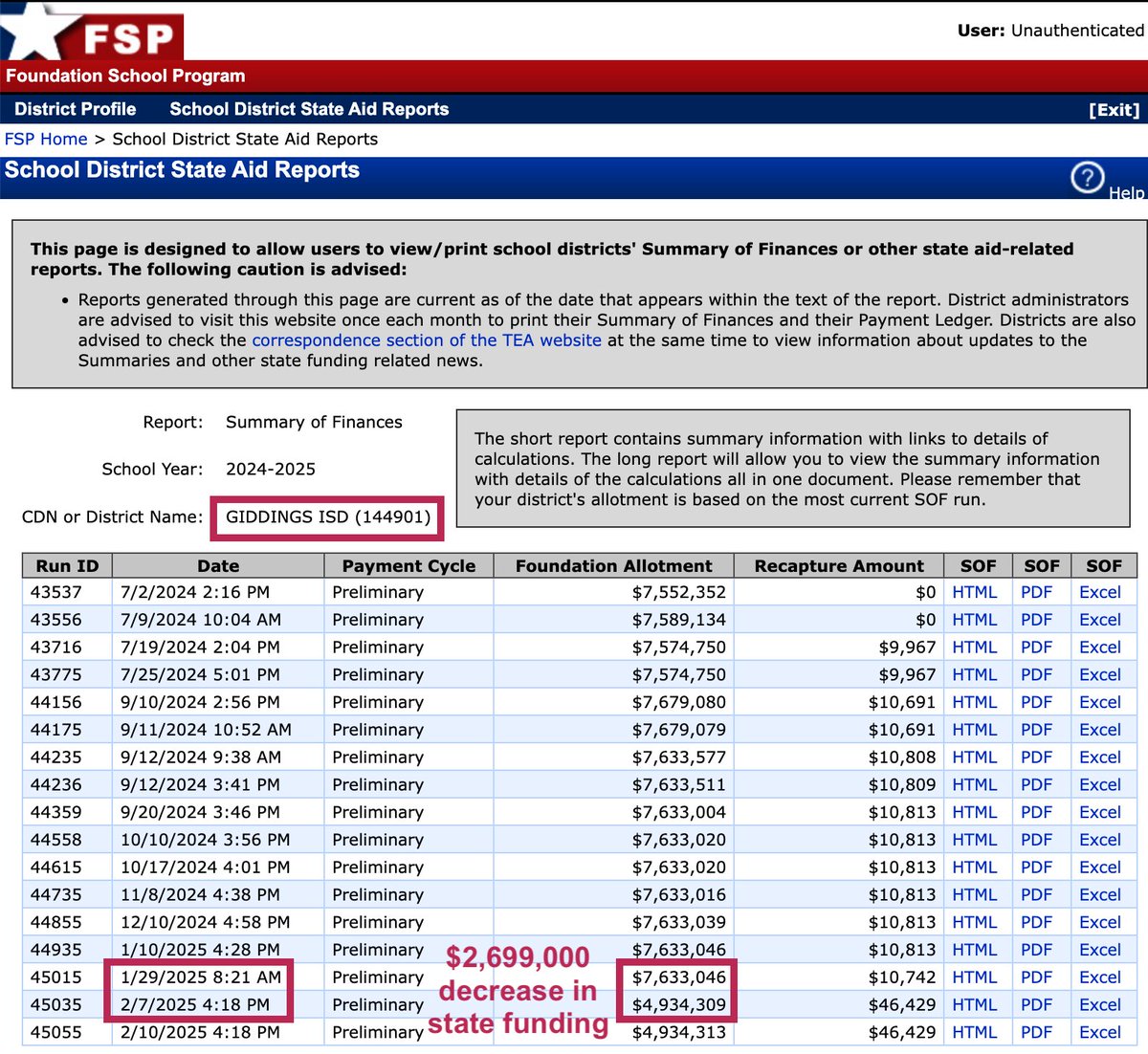The image size is (1148, 1054).
Task: Select recapture amount $10,808 cell
Action: (839, 758)
